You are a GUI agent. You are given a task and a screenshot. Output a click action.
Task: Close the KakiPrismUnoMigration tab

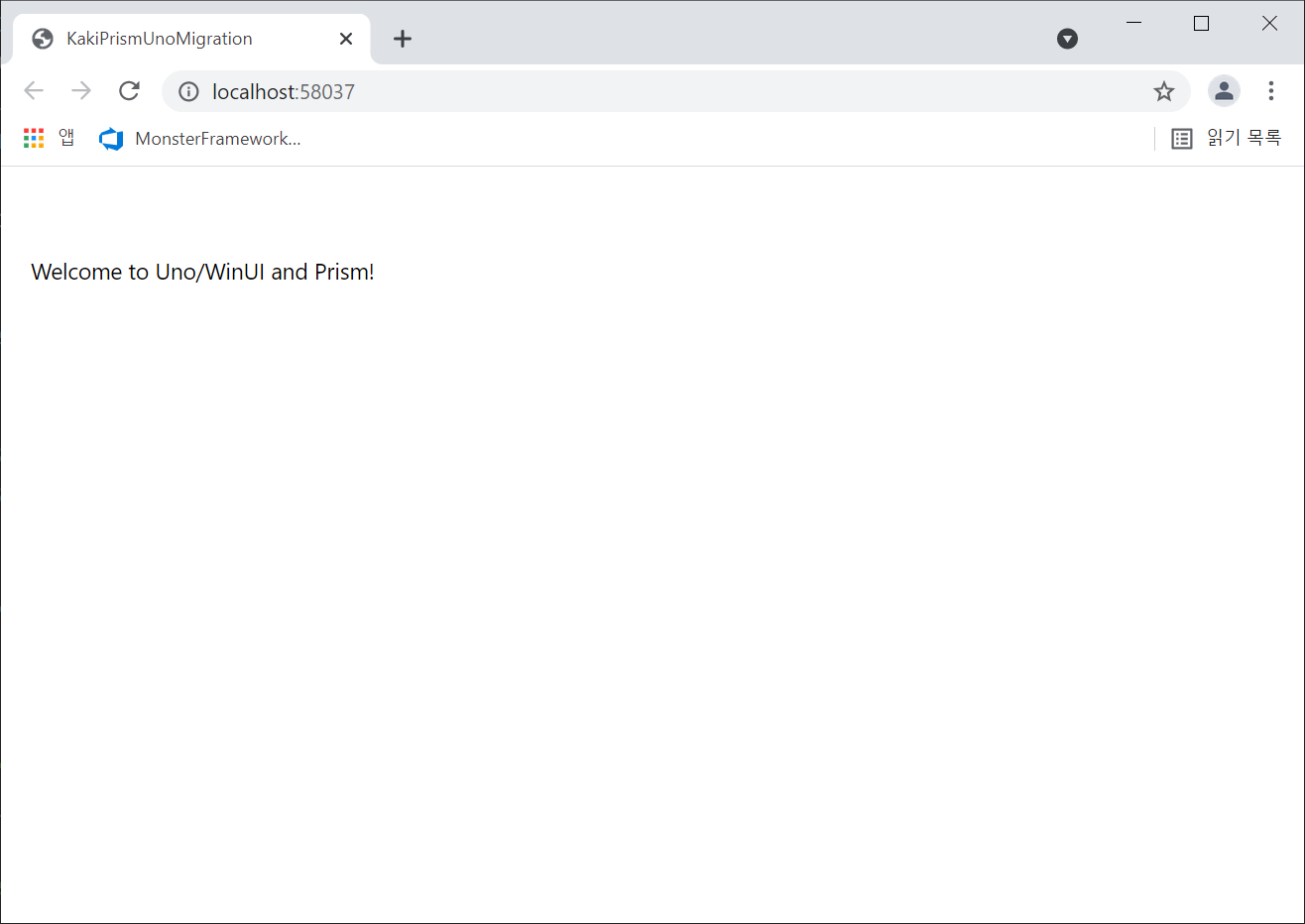click(346, 39)
